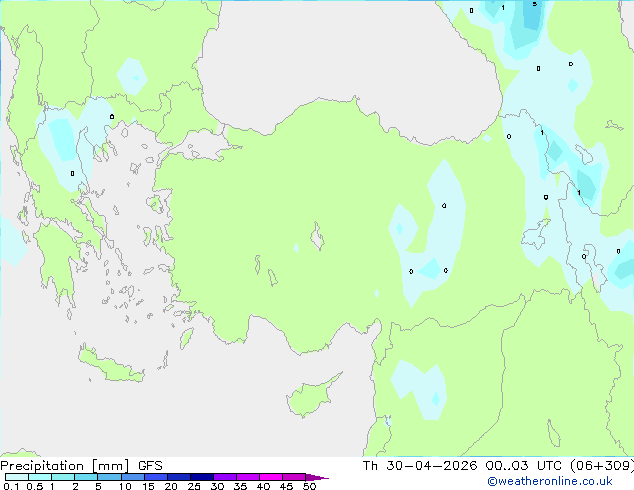
Task: Select the 0.5–1 mm legend color box
Action: 40,477
